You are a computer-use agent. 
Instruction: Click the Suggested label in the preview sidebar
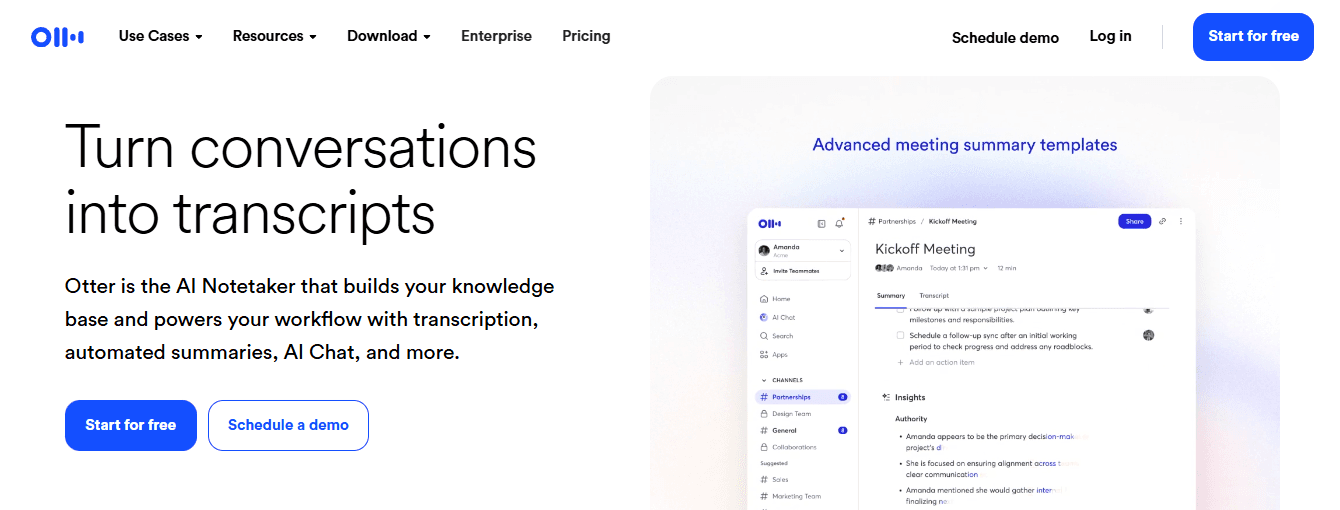pos(774,464)
